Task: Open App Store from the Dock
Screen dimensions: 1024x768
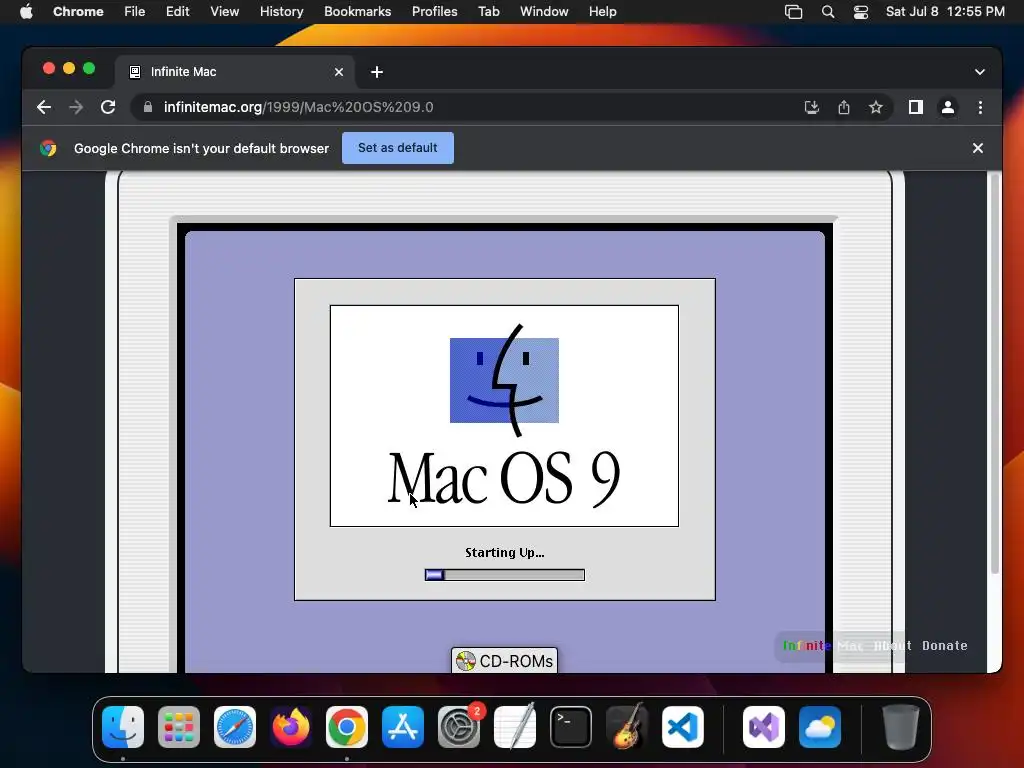Action: point(403,727)
